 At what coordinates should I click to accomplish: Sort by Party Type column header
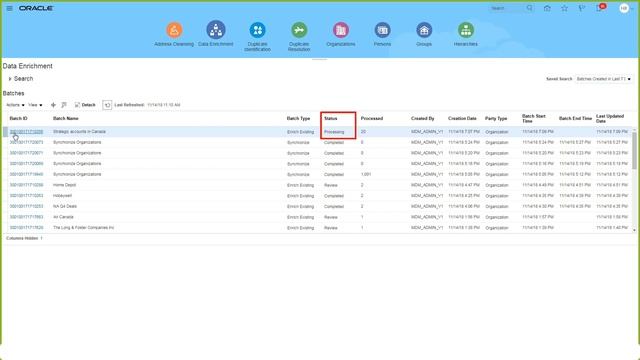click(496, 118)
